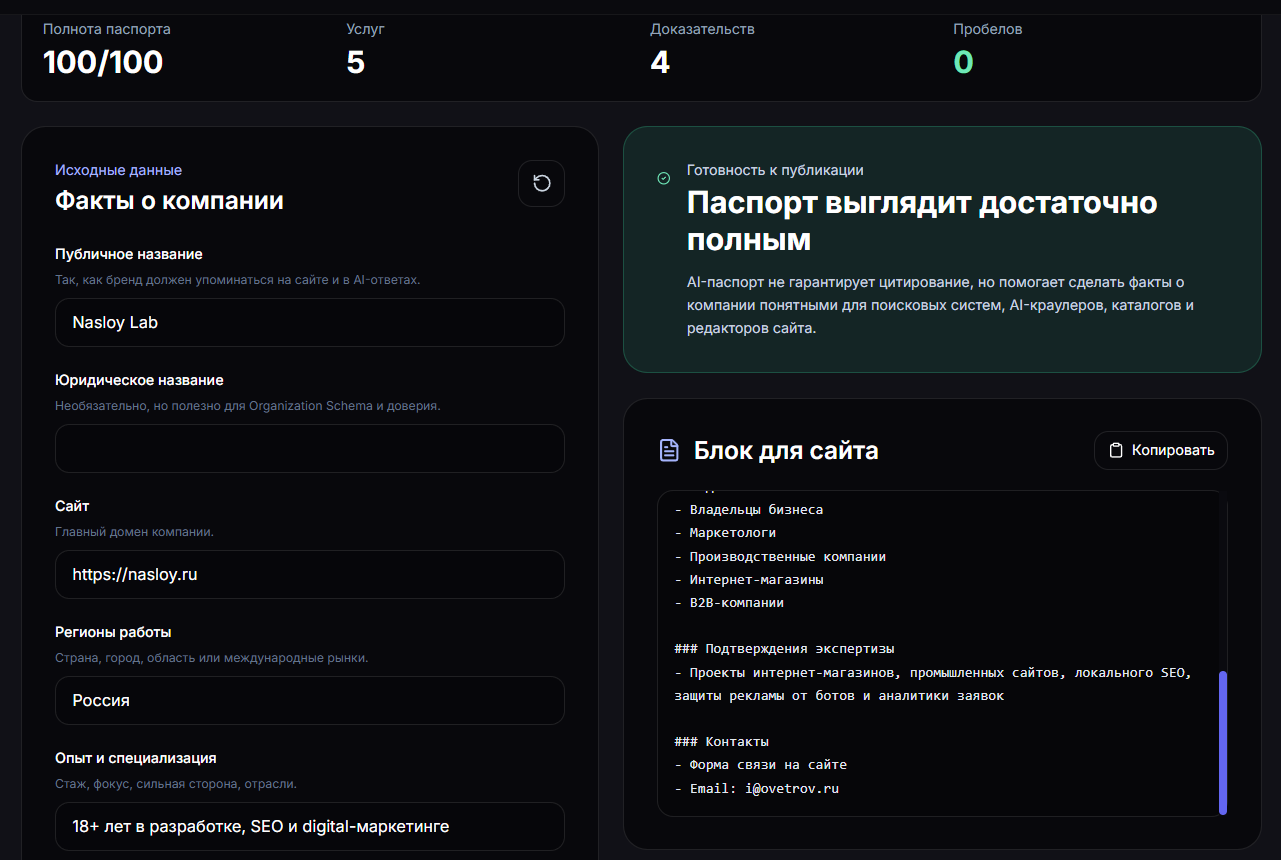Click the Опыт и специализация field label

point(136,758)
